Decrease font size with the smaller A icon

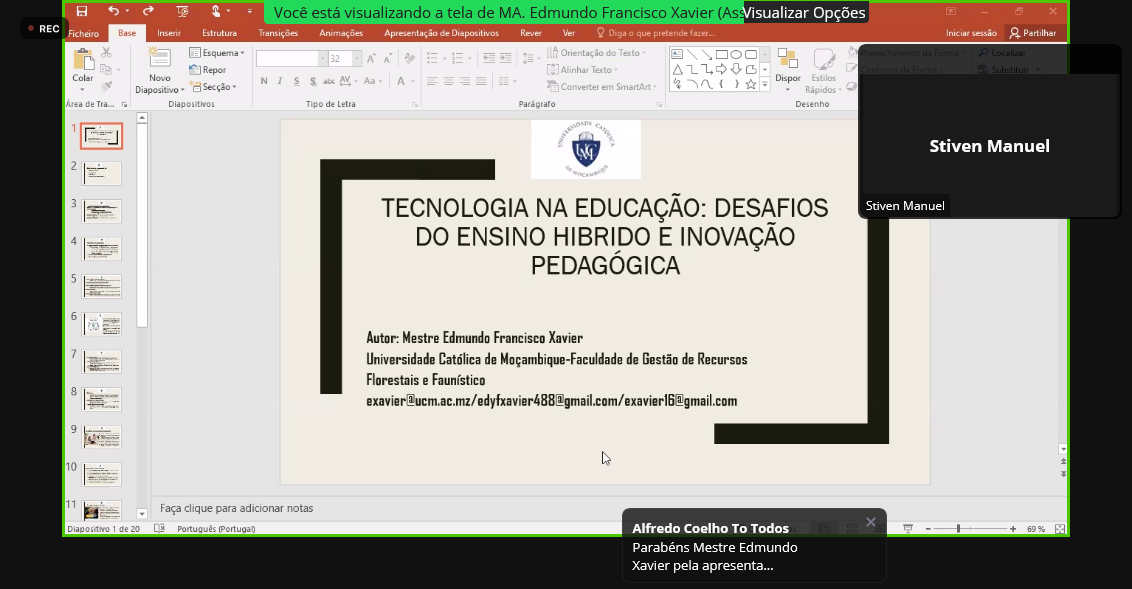[386, 58]
